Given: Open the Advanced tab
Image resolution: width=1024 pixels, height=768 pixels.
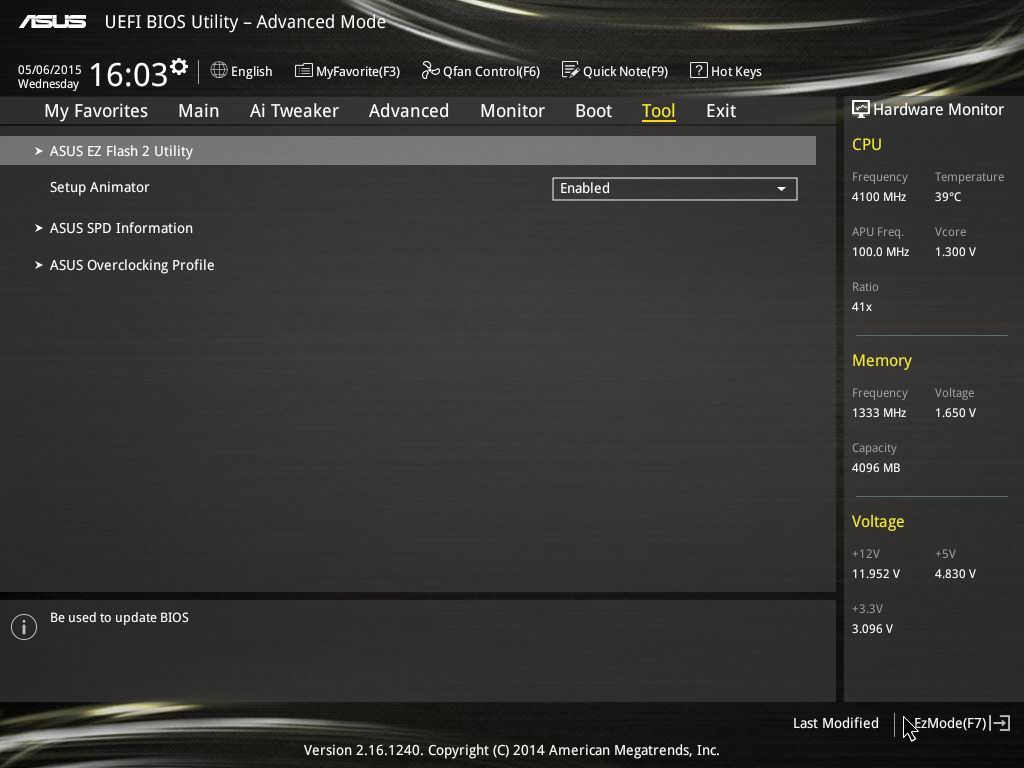Looking at the screenshot, I should [409, 111].
